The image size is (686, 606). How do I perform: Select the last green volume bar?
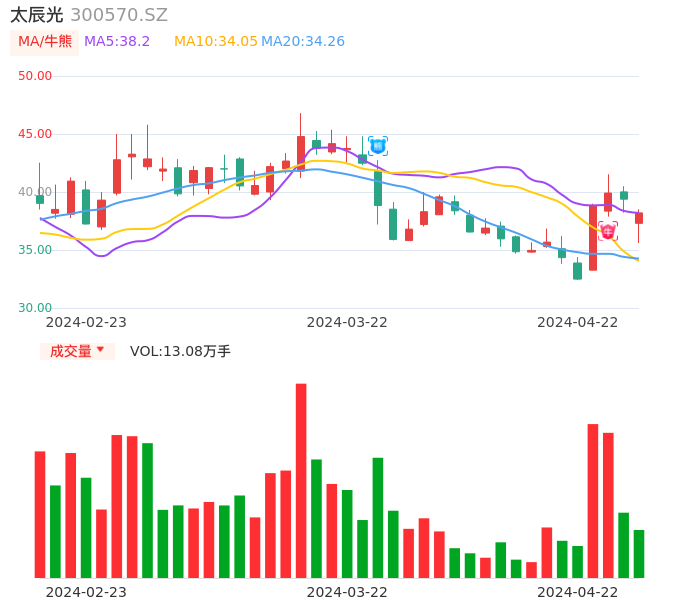click(x=639, y=553)
